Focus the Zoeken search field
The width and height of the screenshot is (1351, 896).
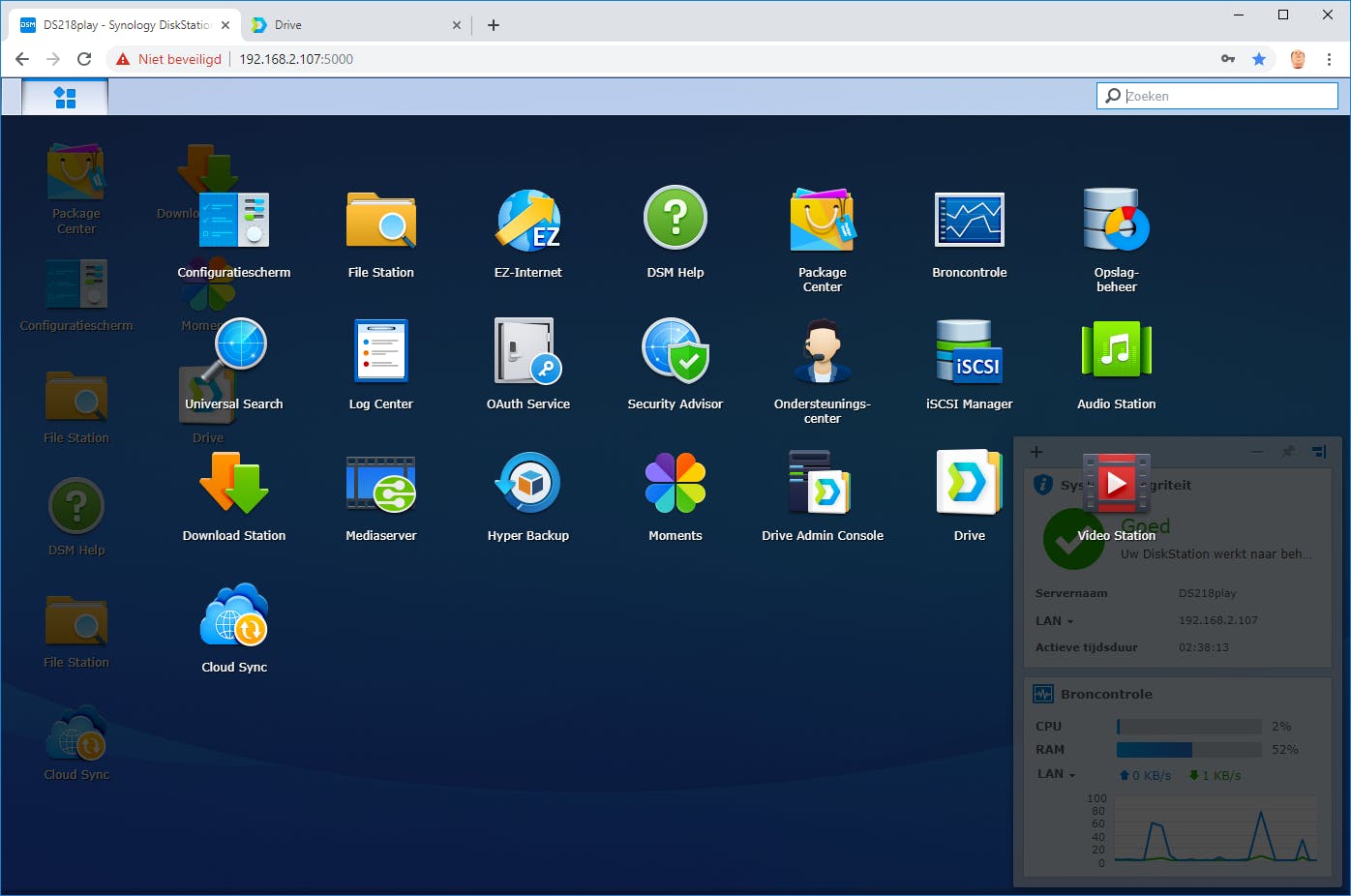(1217, 96)
